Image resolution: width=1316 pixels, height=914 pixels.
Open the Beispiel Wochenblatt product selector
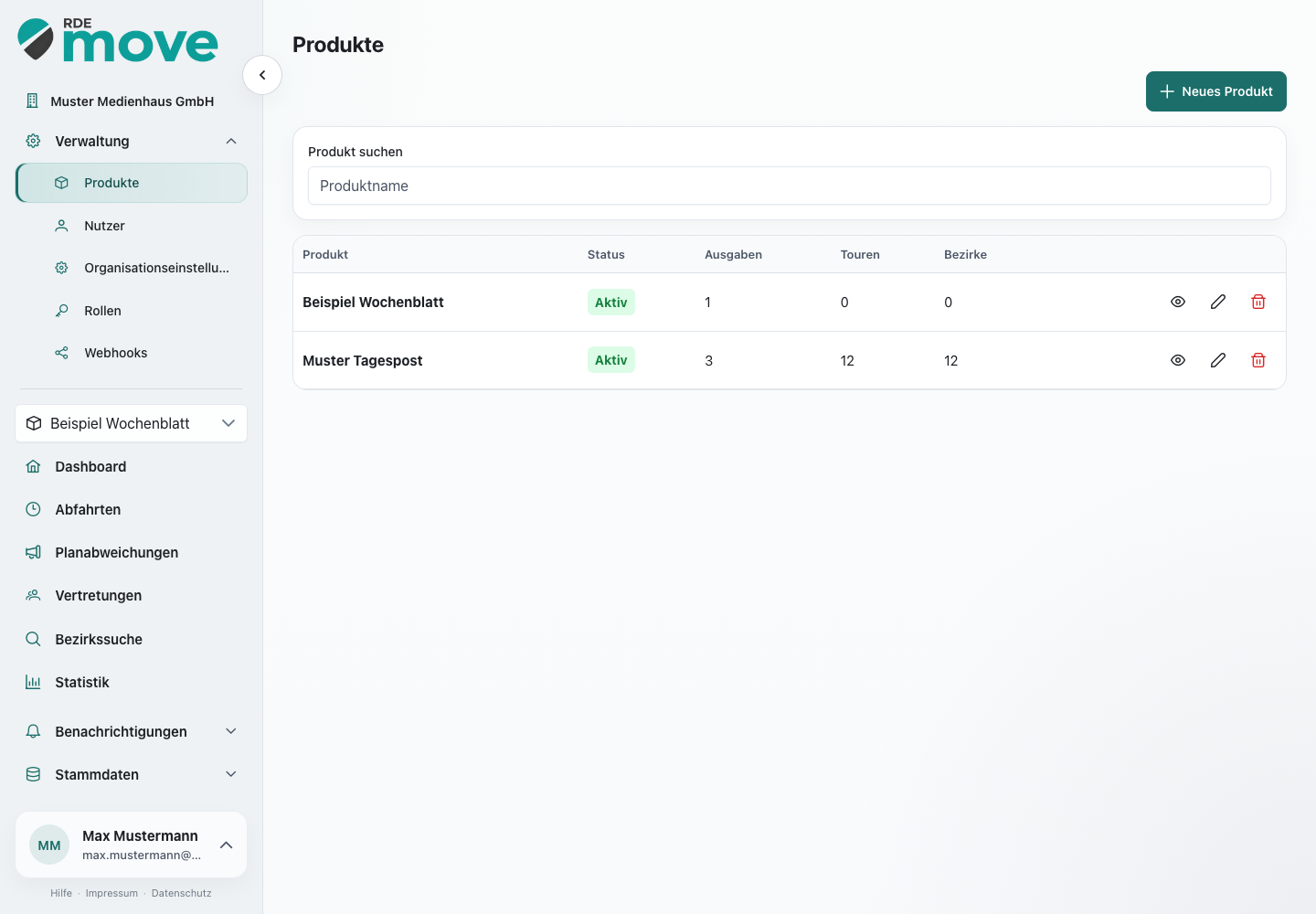(x=132, y=423)
